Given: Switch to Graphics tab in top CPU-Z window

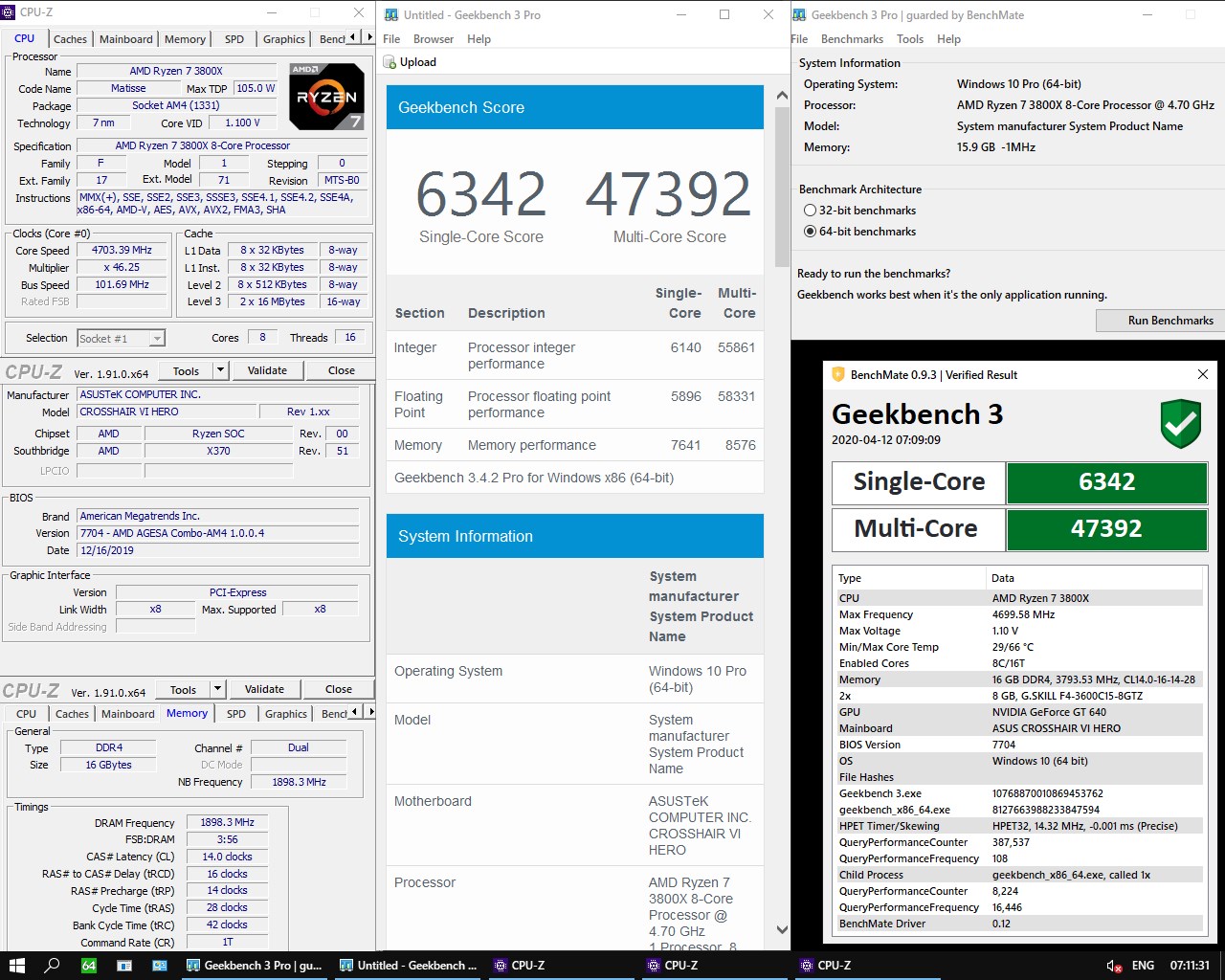Looking at the screenshot, I should tap(284, 39).
